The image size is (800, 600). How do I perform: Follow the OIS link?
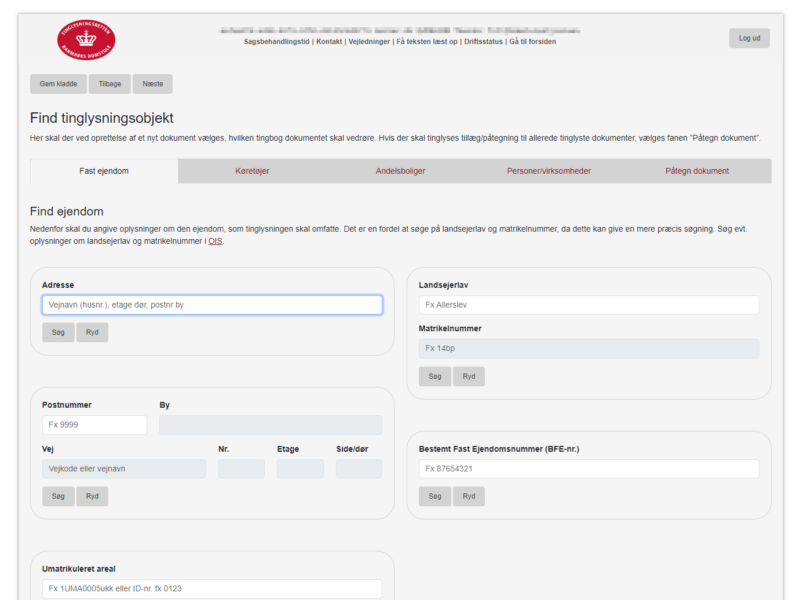tap(215, 241)
